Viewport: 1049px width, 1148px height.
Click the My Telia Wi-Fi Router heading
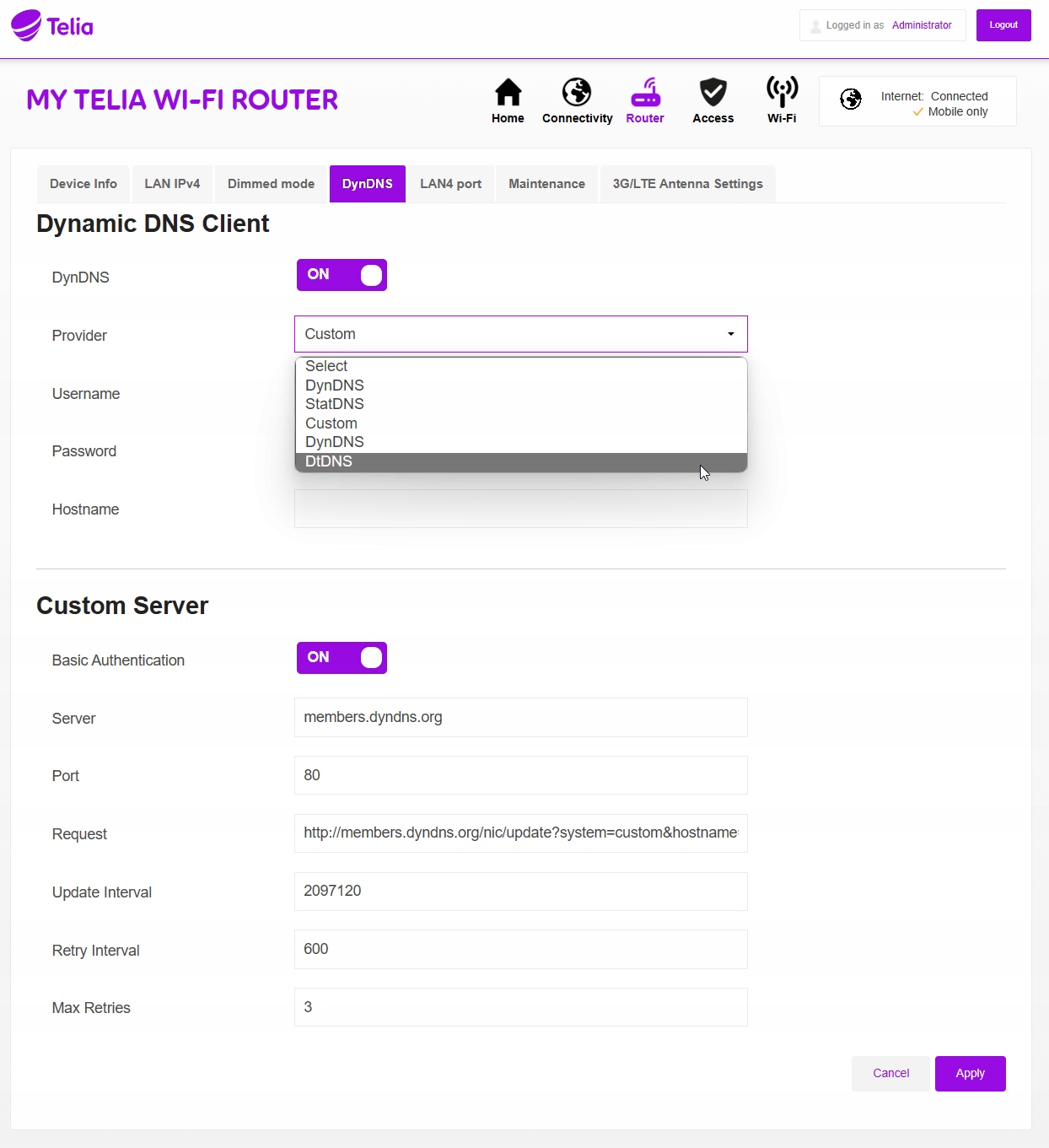click(x=182, y=100)
